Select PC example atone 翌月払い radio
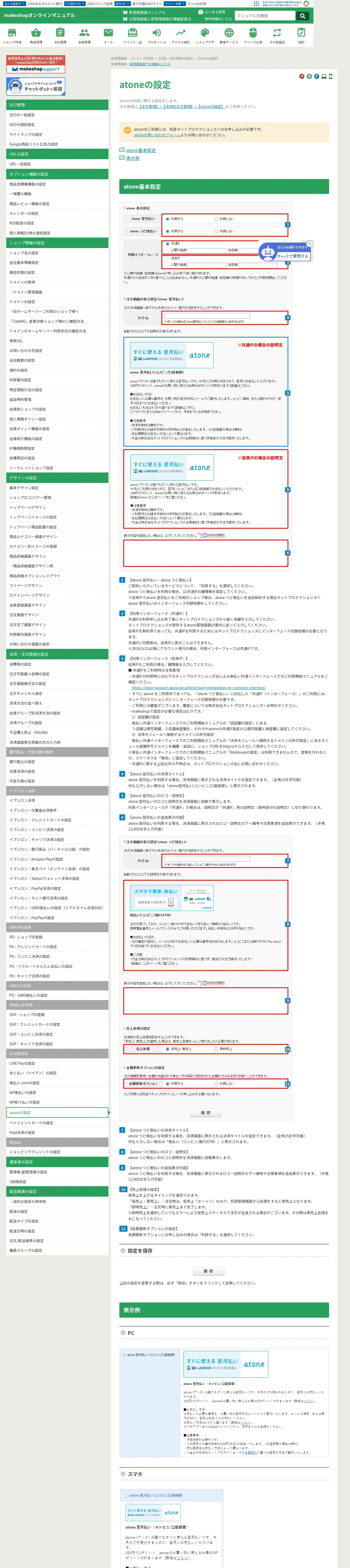 [124, 1355]
